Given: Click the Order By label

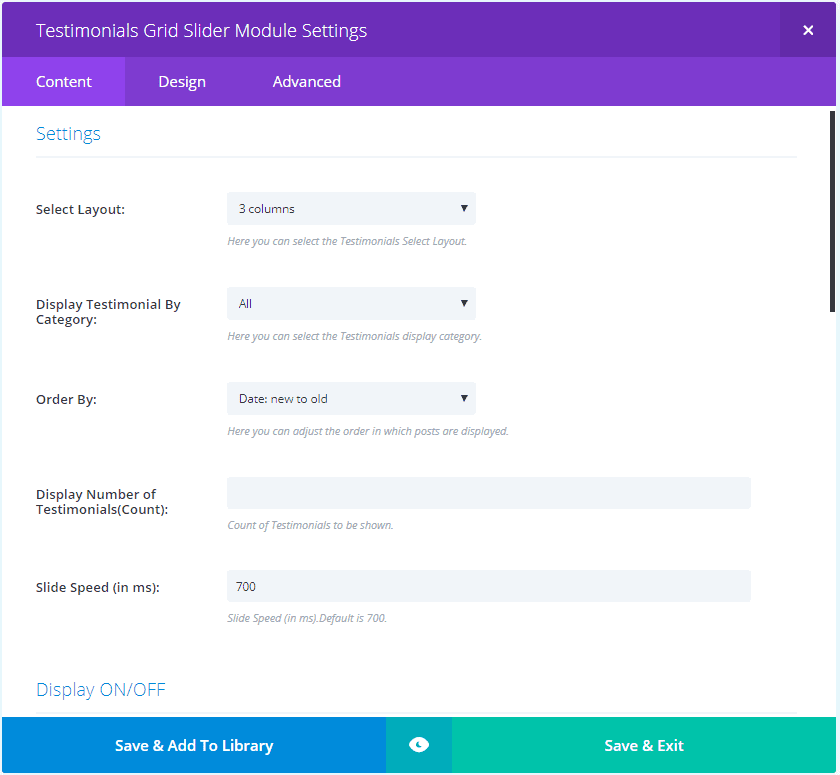Looking at the screenshot, I should (x=66, y=400).
